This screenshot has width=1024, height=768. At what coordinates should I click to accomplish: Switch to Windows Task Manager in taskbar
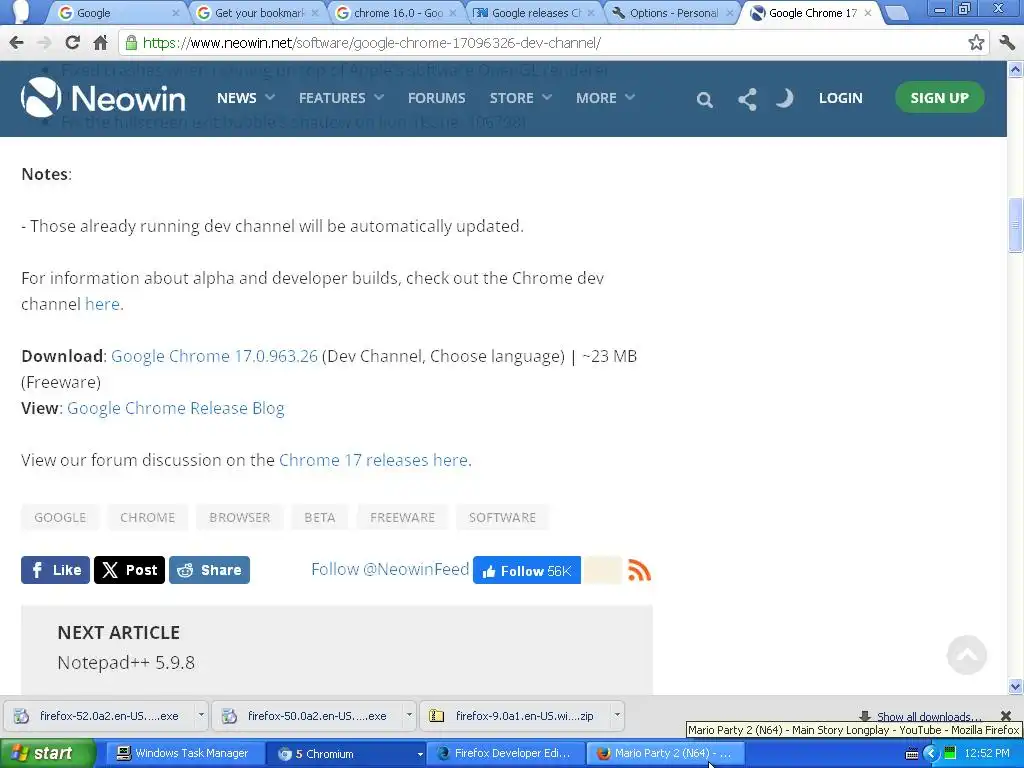tap(183, 754)
